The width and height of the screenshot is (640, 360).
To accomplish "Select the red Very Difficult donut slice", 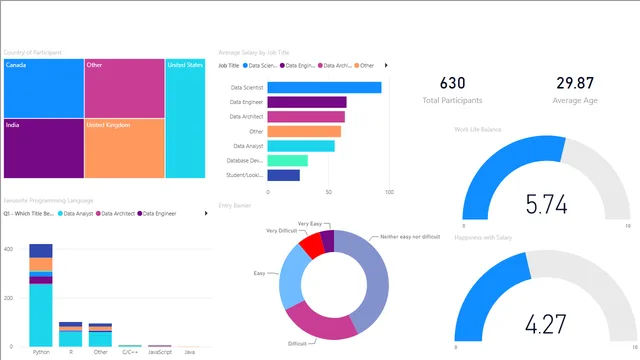I will (312, 245).
